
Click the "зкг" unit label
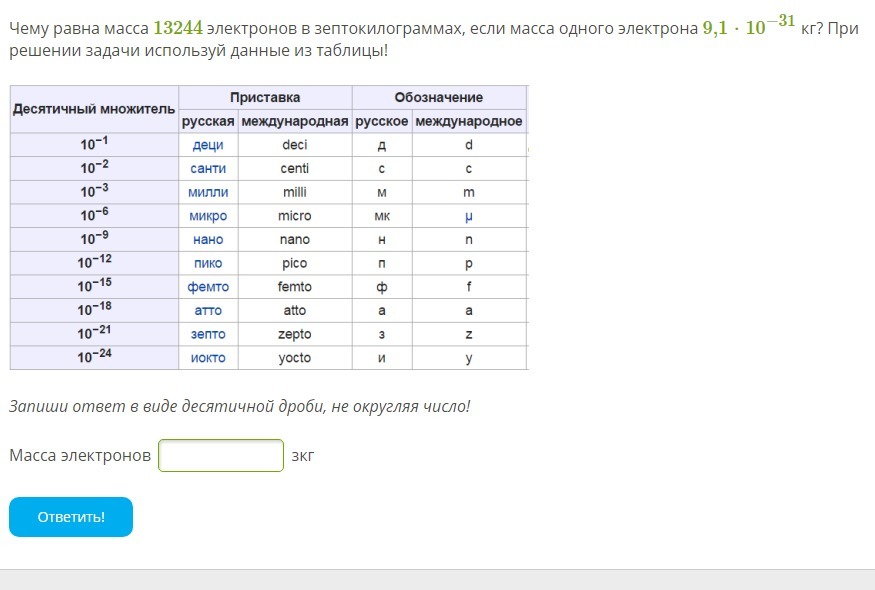(303, 456)
